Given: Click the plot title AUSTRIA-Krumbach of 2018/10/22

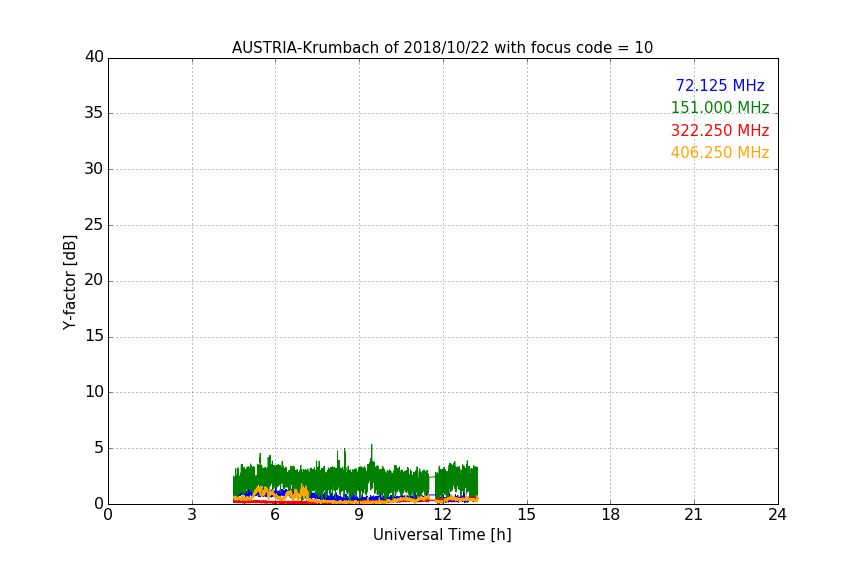Looking at the screenshot, I should [x=442, y=47].
